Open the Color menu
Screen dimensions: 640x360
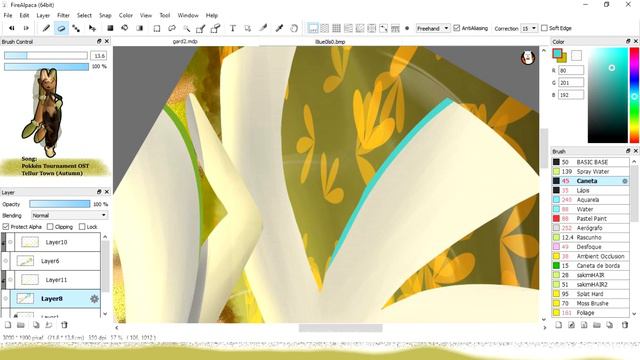point(126,15)
